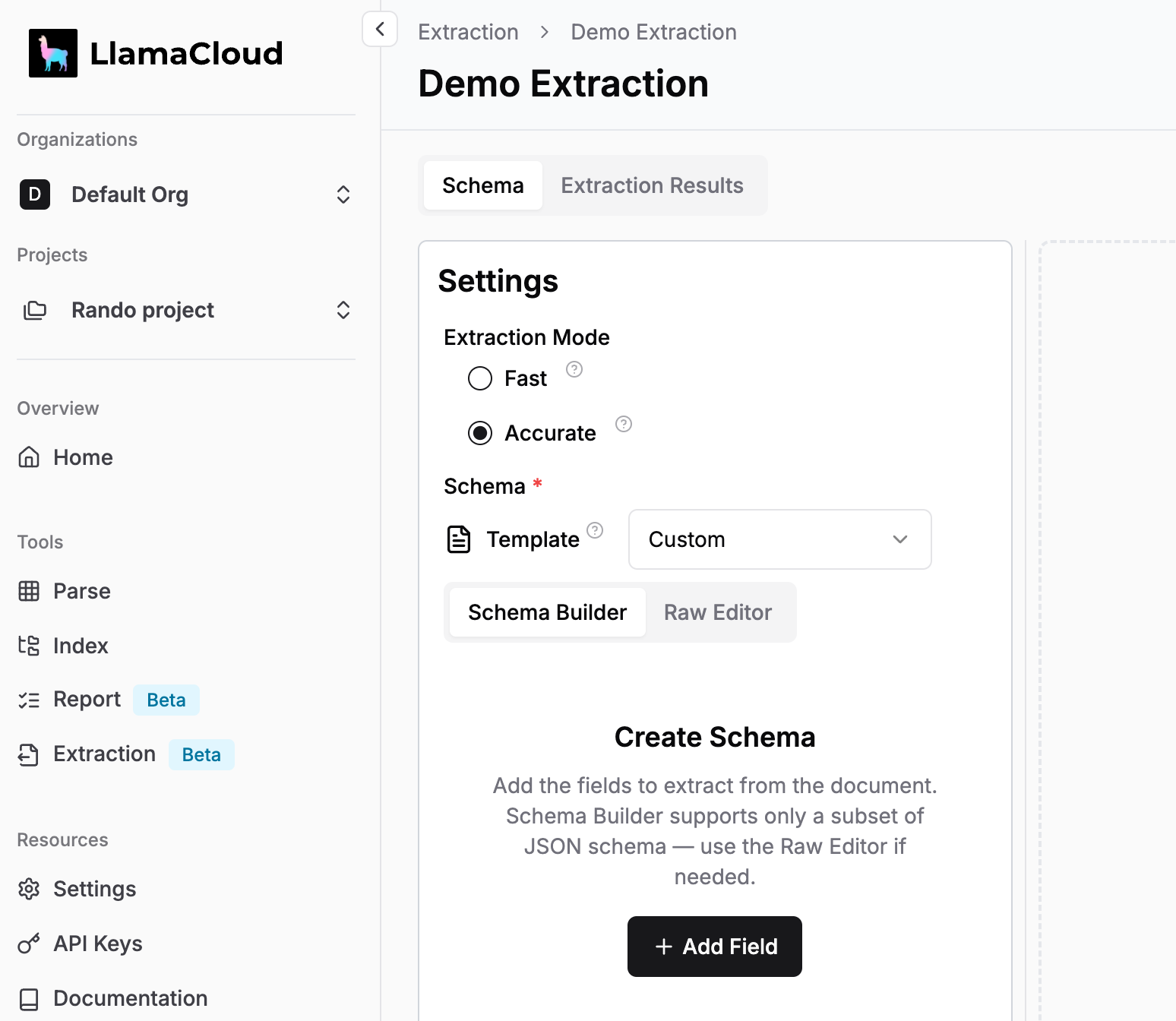This screenshot has height=1021, width=1176.
Task: Click the API Keys key icon
Action: [x=29, y=944]
